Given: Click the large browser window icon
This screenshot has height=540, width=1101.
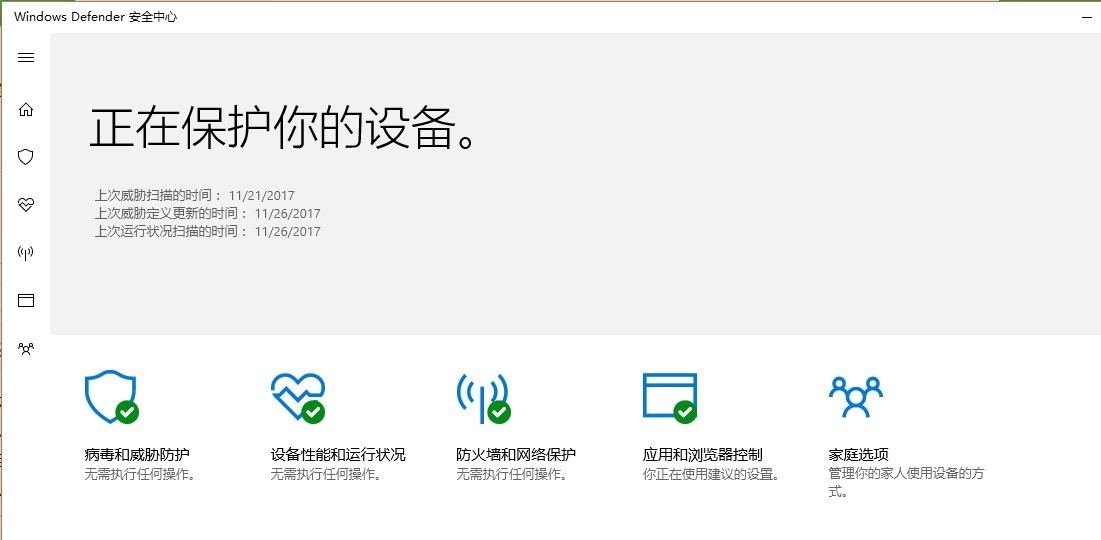Looking at the screenshot, I should click(670, 397).
